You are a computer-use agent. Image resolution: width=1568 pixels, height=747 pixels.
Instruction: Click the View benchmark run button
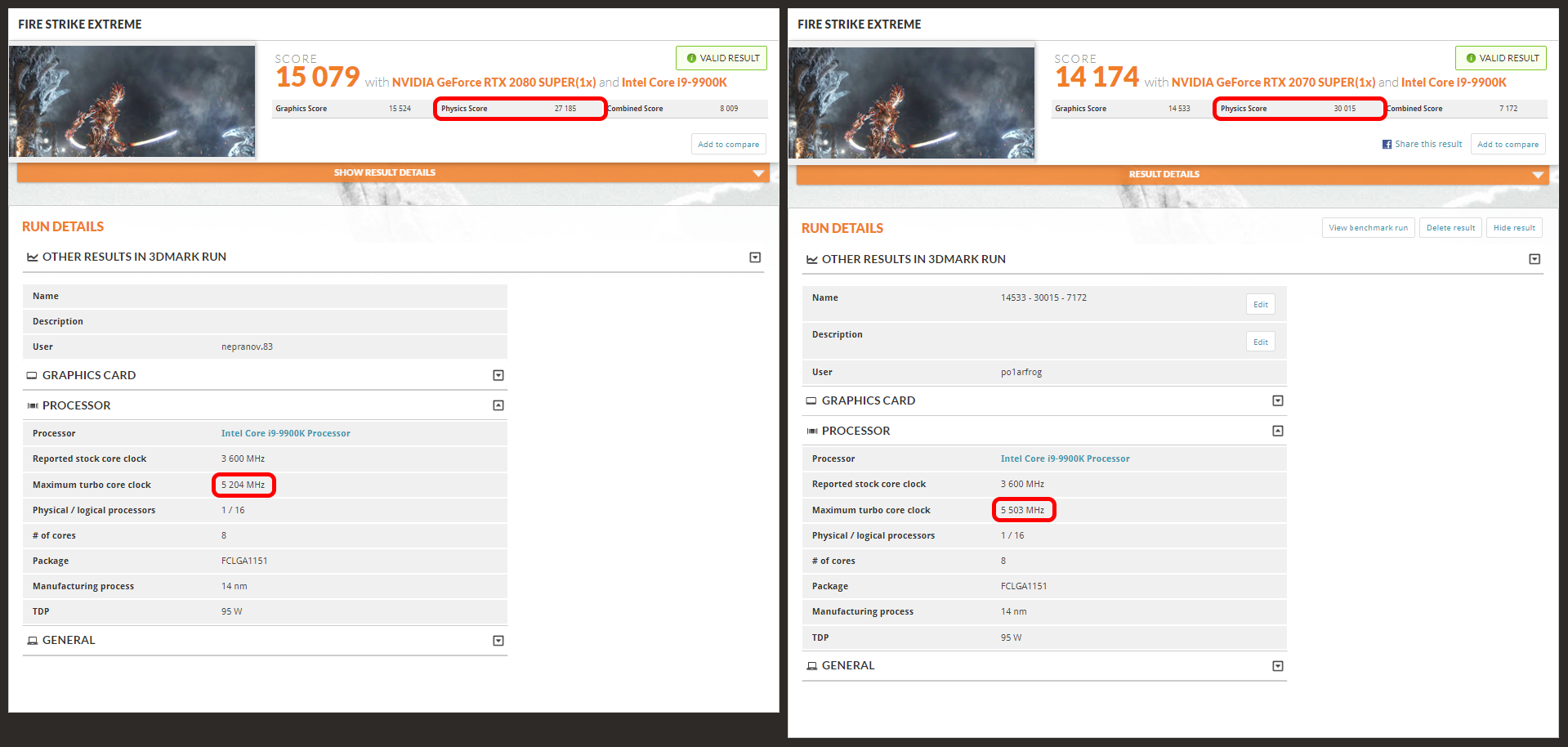(1369, 228)
